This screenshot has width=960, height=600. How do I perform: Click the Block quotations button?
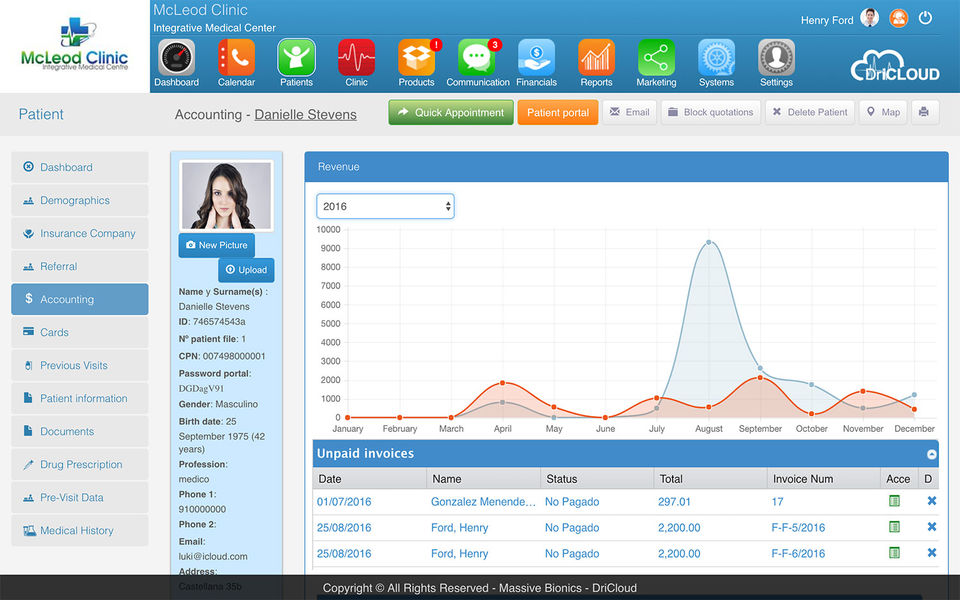(x=711, y=113)
